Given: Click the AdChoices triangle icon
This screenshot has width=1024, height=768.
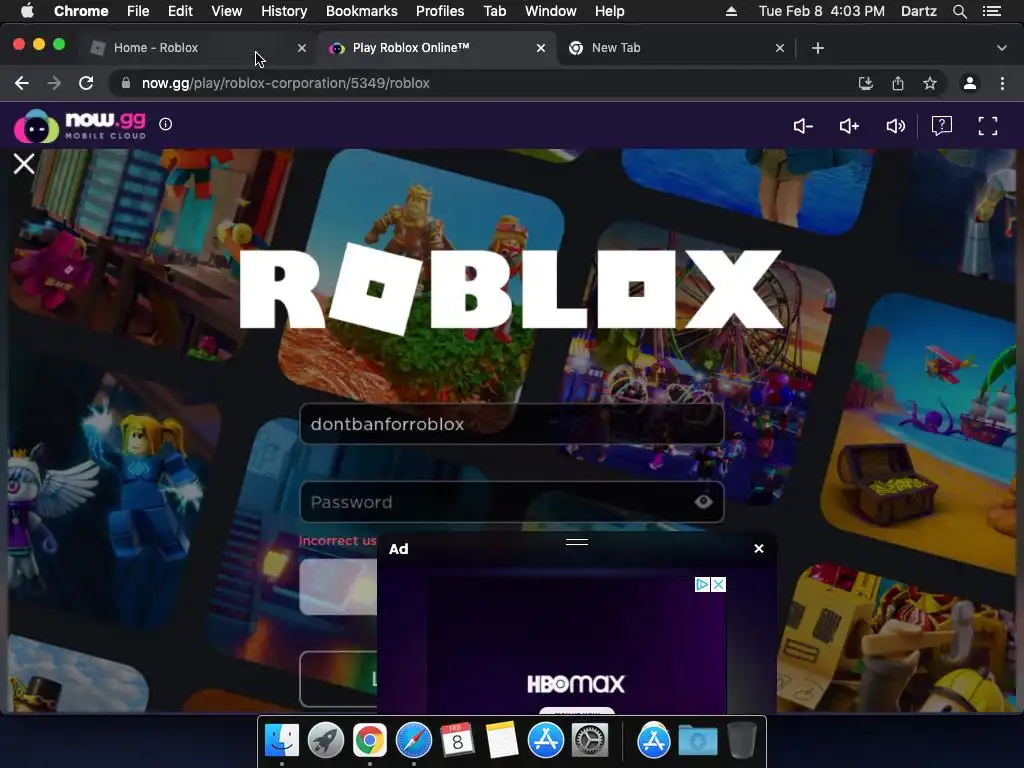Looking at the screenshot, I should click(x=702, y=584).
